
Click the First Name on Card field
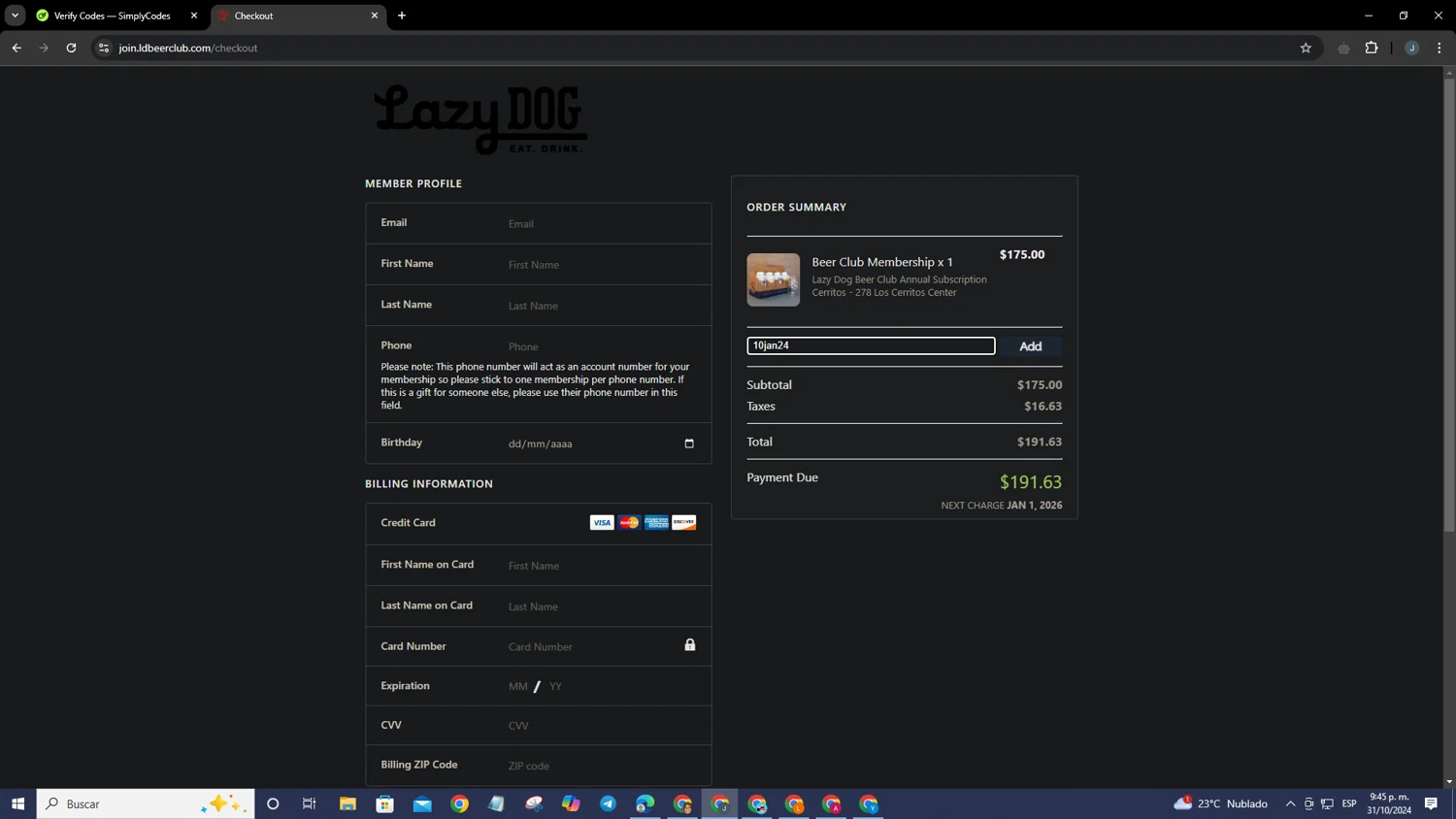(x=602, y=566)
